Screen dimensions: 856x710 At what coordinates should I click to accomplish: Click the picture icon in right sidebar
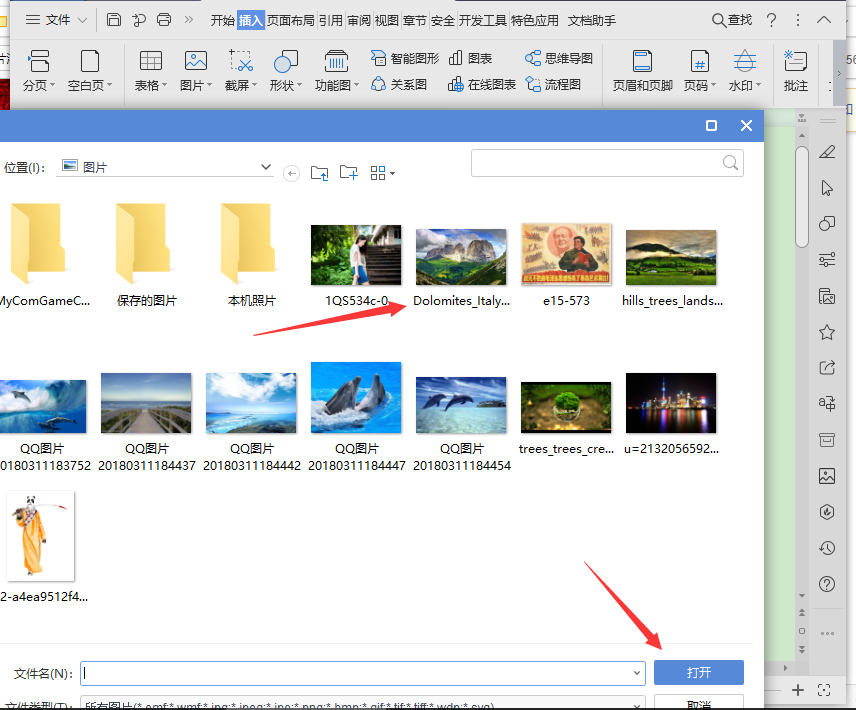pyautogui.click(x=827, y=476)
